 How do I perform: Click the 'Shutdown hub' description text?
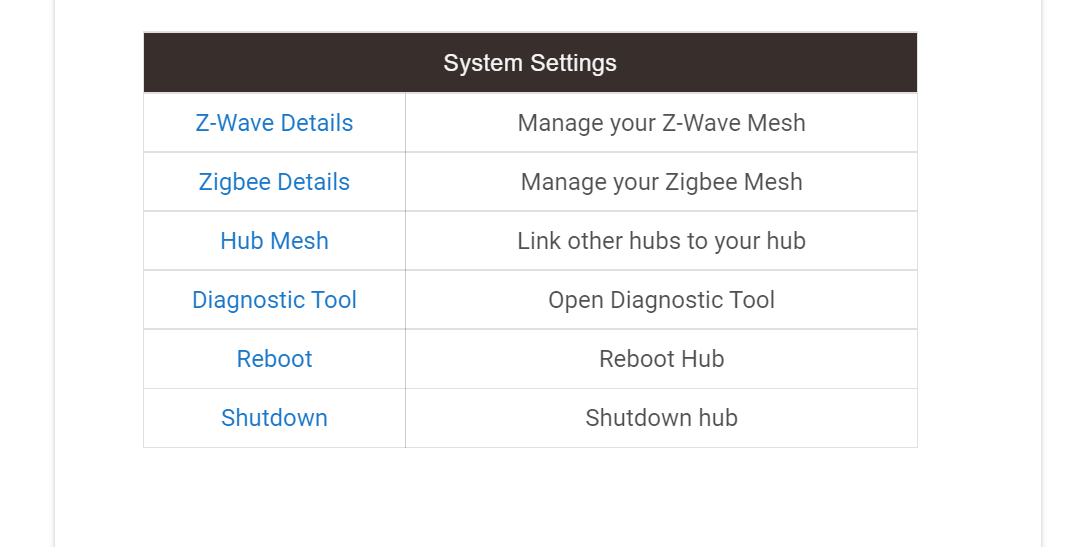(x=661, y=418)
